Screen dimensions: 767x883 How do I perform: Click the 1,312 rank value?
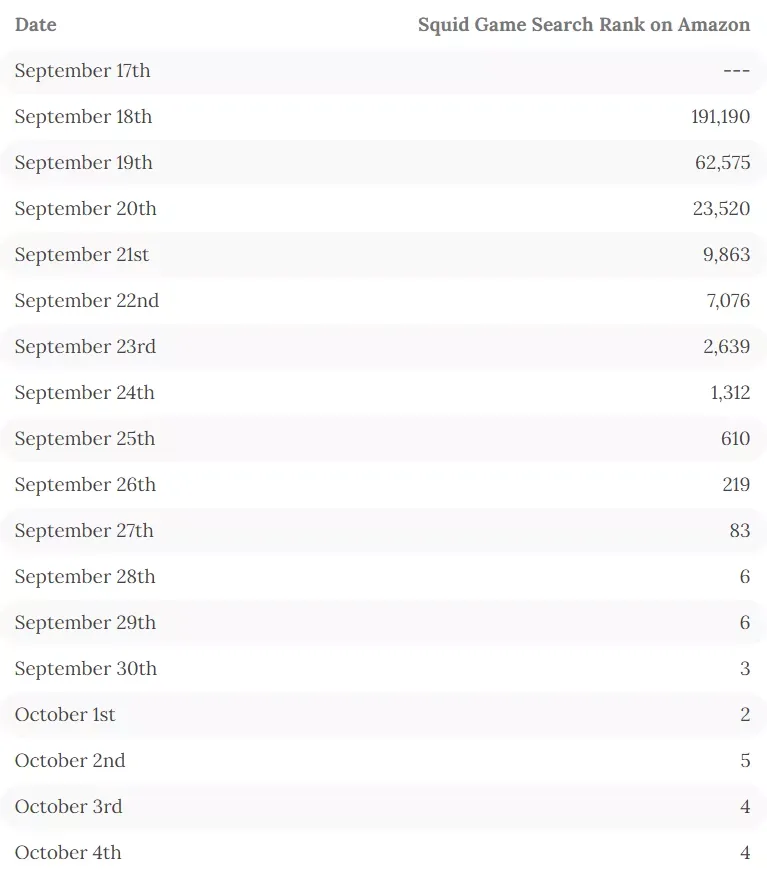730,393
